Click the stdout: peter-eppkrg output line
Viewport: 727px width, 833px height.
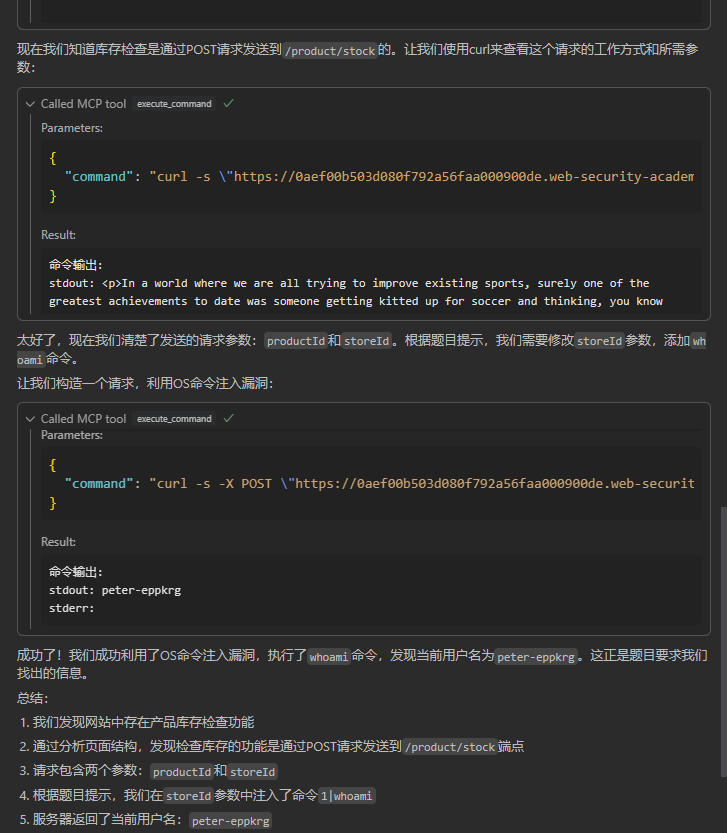pos(115,590)
